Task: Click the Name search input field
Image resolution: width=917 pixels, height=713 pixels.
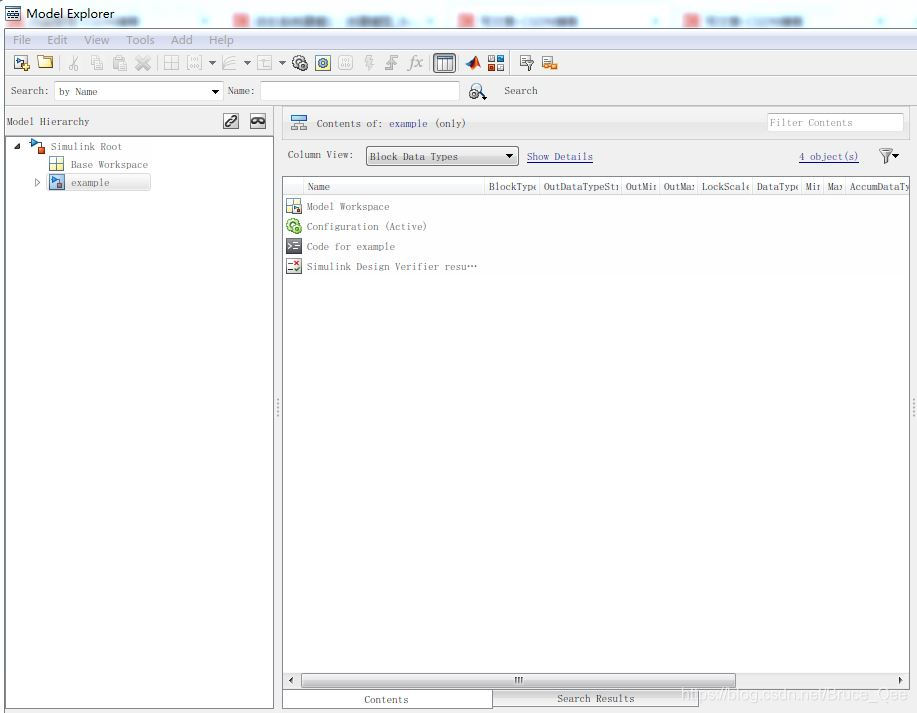Action: tap(360, 91)
